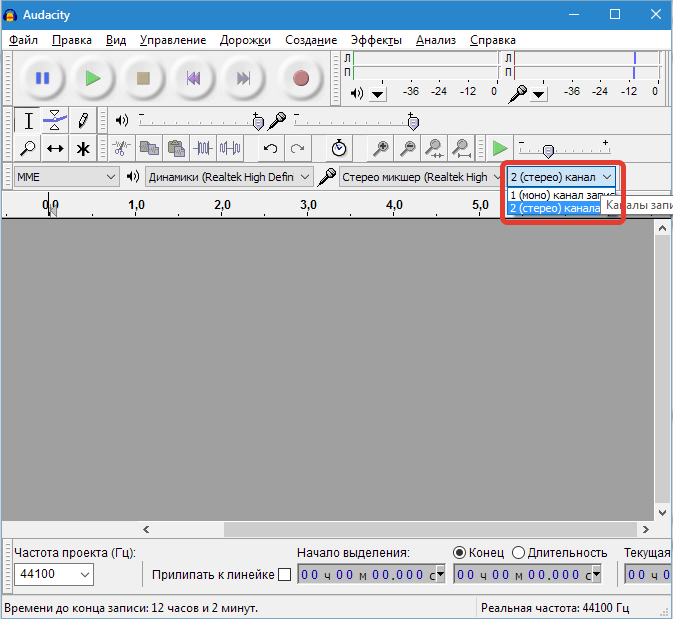Open the Создание menu
The image size is (673, 619).
coord(311,40)
